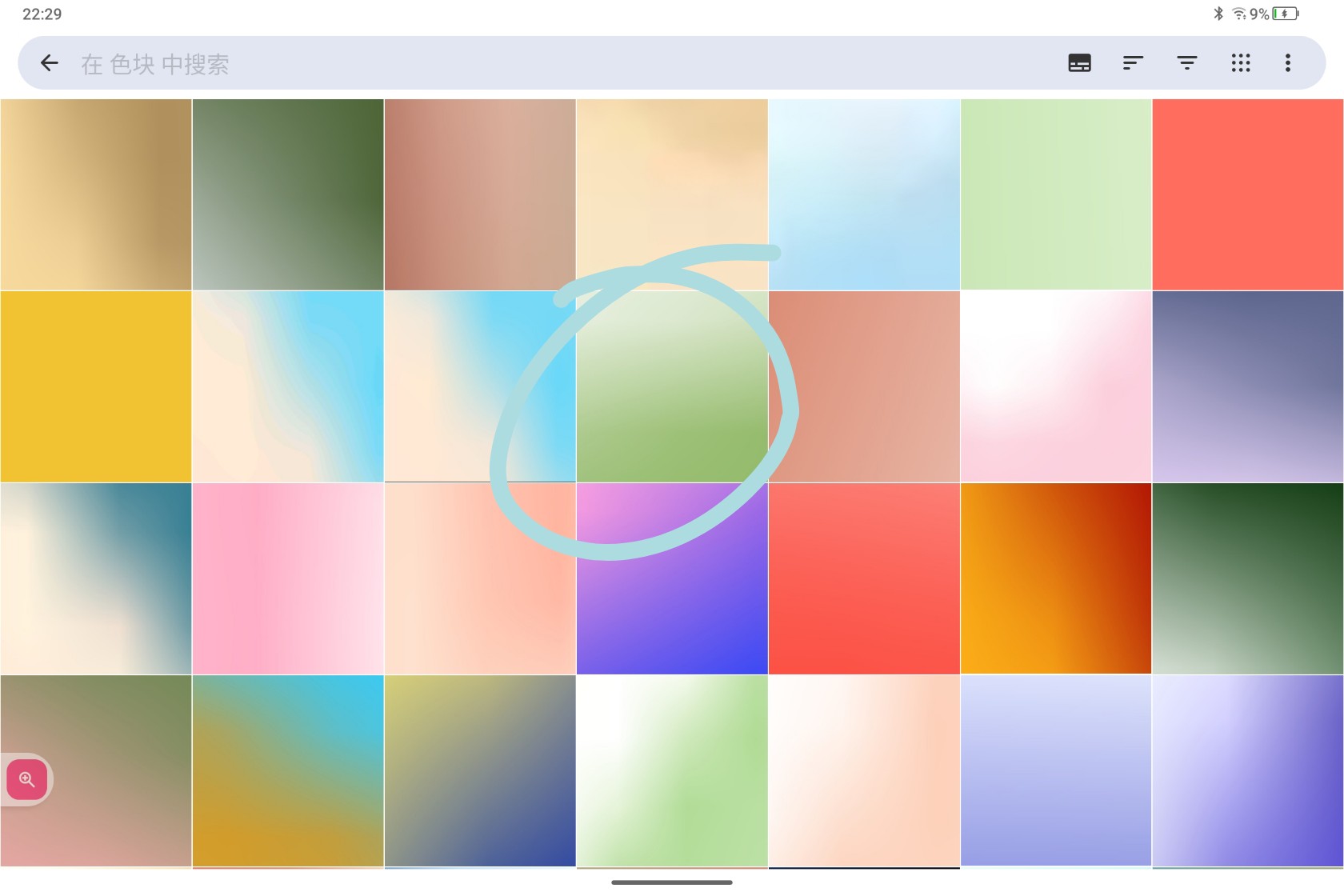This screenshot has width=1344, height=896.
Task: Tap the pink floating zoom-in magnifier button
Action: point(26,780)
